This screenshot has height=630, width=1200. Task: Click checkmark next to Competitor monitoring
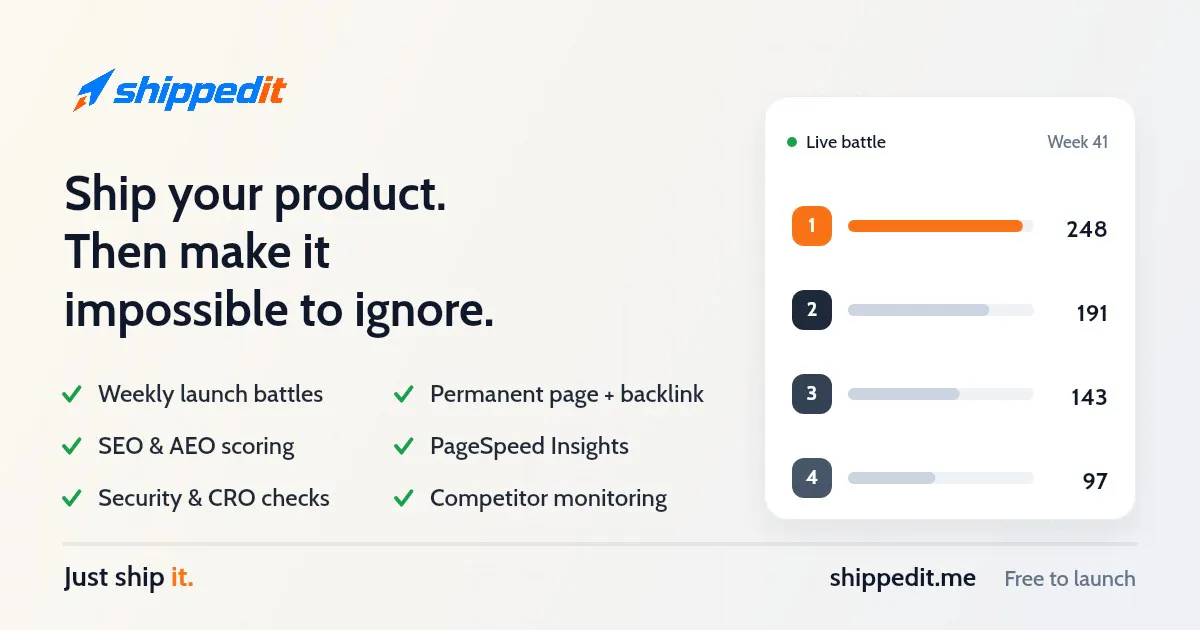404,499
